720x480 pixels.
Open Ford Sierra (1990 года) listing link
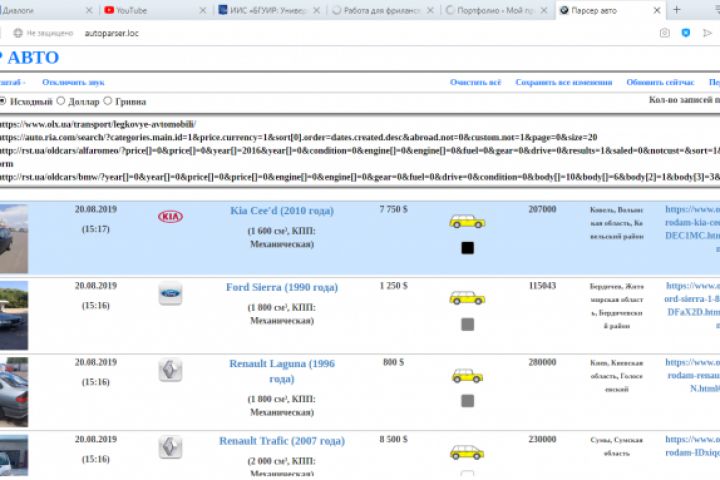tap(281, 288)
